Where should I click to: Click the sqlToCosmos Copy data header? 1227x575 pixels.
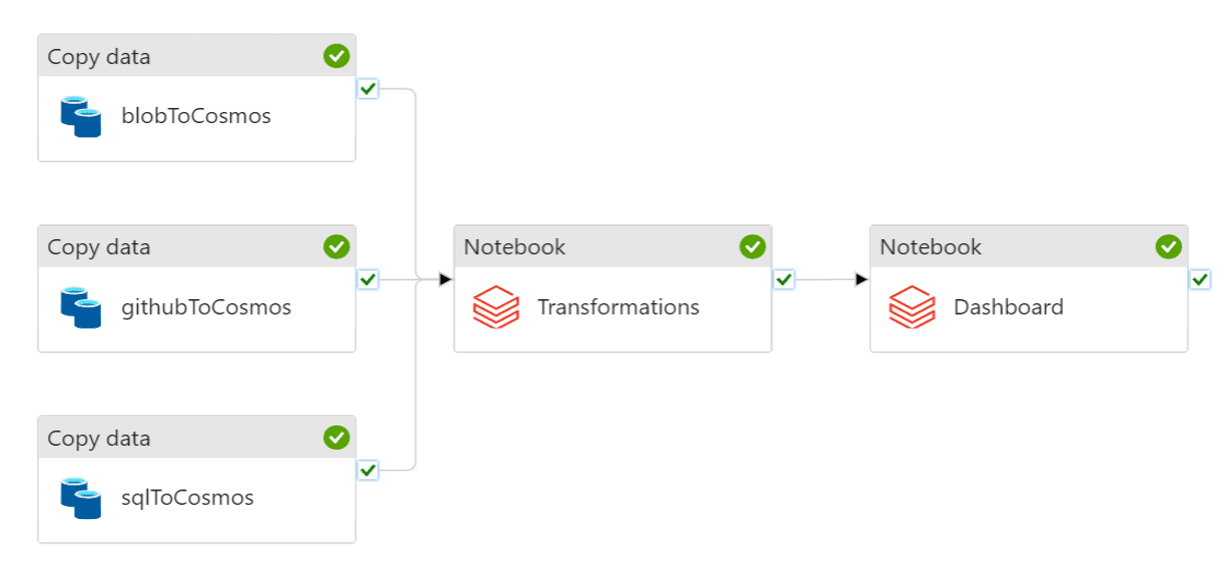click(x=99, y=438)
